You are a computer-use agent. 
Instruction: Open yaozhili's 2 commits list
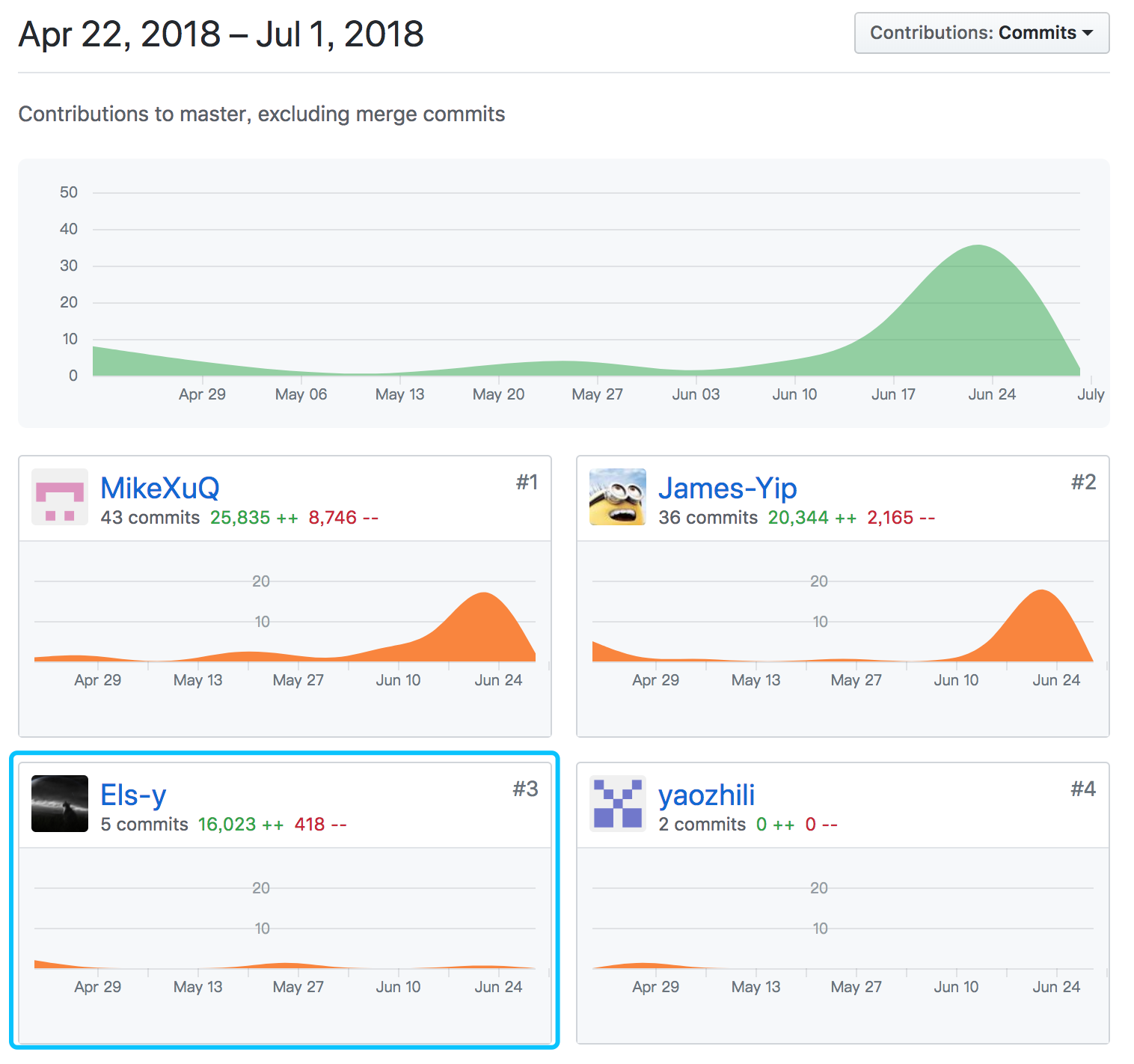pyautogui.click(x=702, y=825)
